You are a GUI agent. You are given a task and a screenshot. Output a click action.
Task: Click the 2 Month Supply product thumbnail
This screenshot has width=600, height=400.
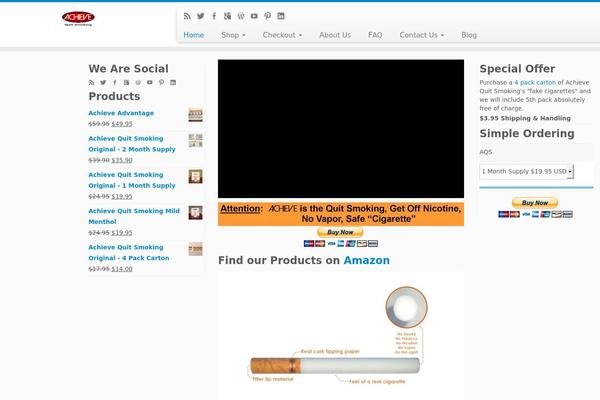point(196,140)
